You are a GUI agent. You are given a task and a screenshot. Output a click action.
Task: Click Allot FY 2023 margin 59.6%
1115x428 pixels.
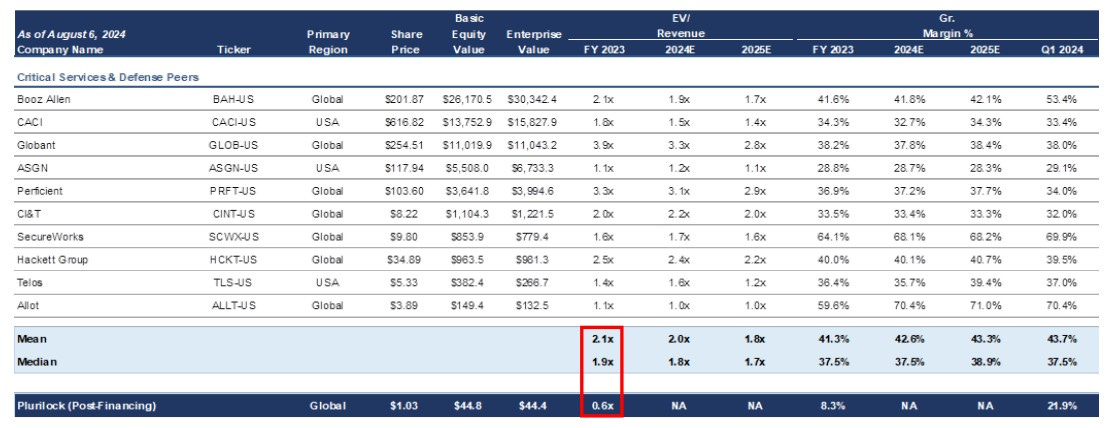click(x=831, y=305)
